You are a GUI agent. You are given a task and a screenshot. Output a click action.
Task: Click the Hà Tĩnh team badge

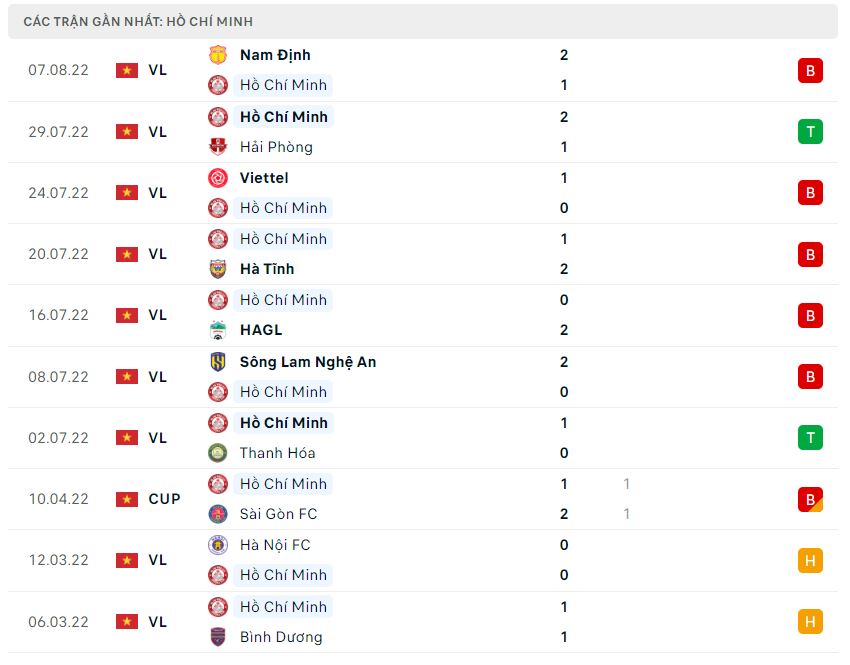click(x=217, y=269)
